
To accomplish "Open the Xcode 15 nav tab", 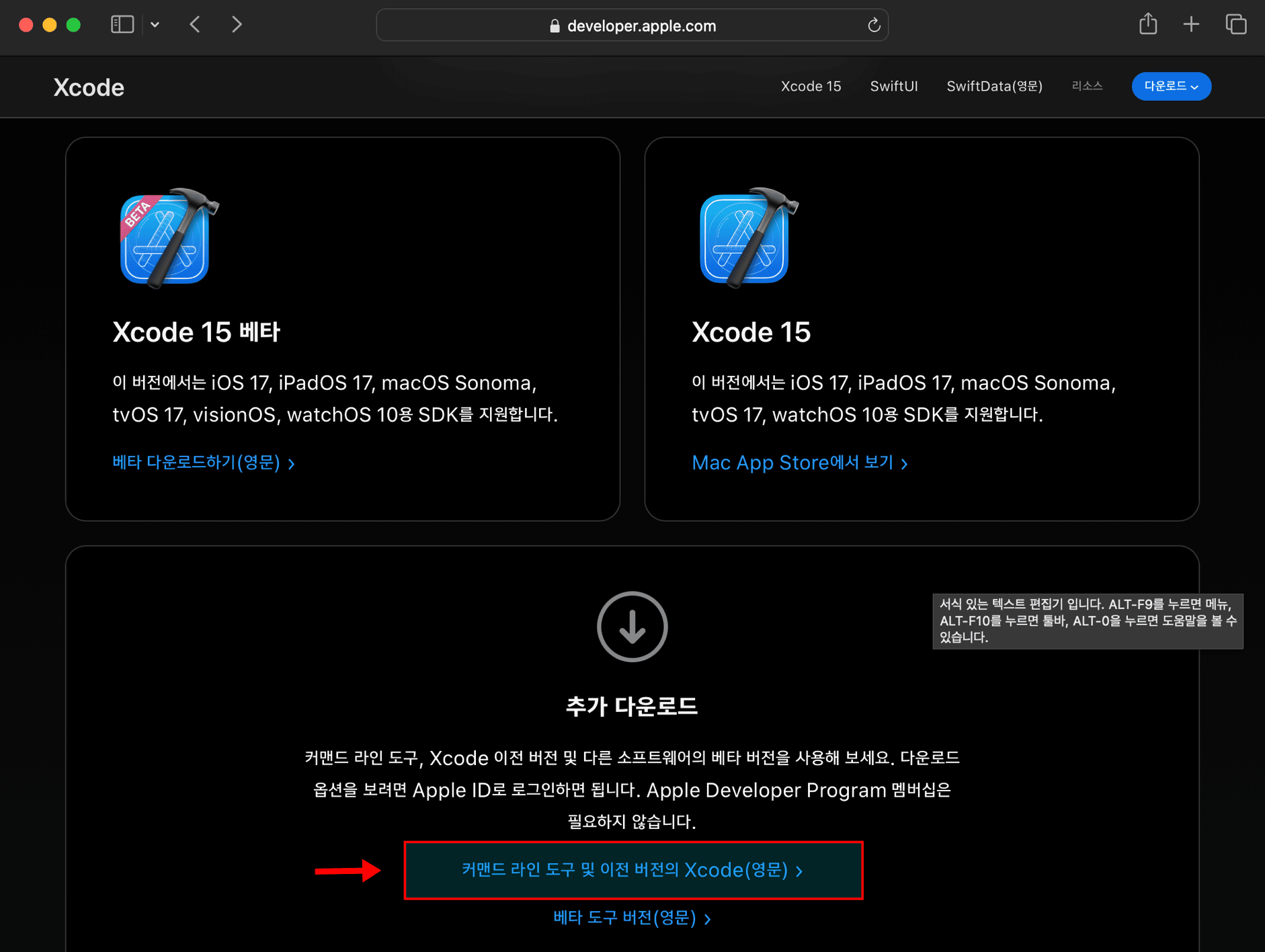I will pos(811,86).
